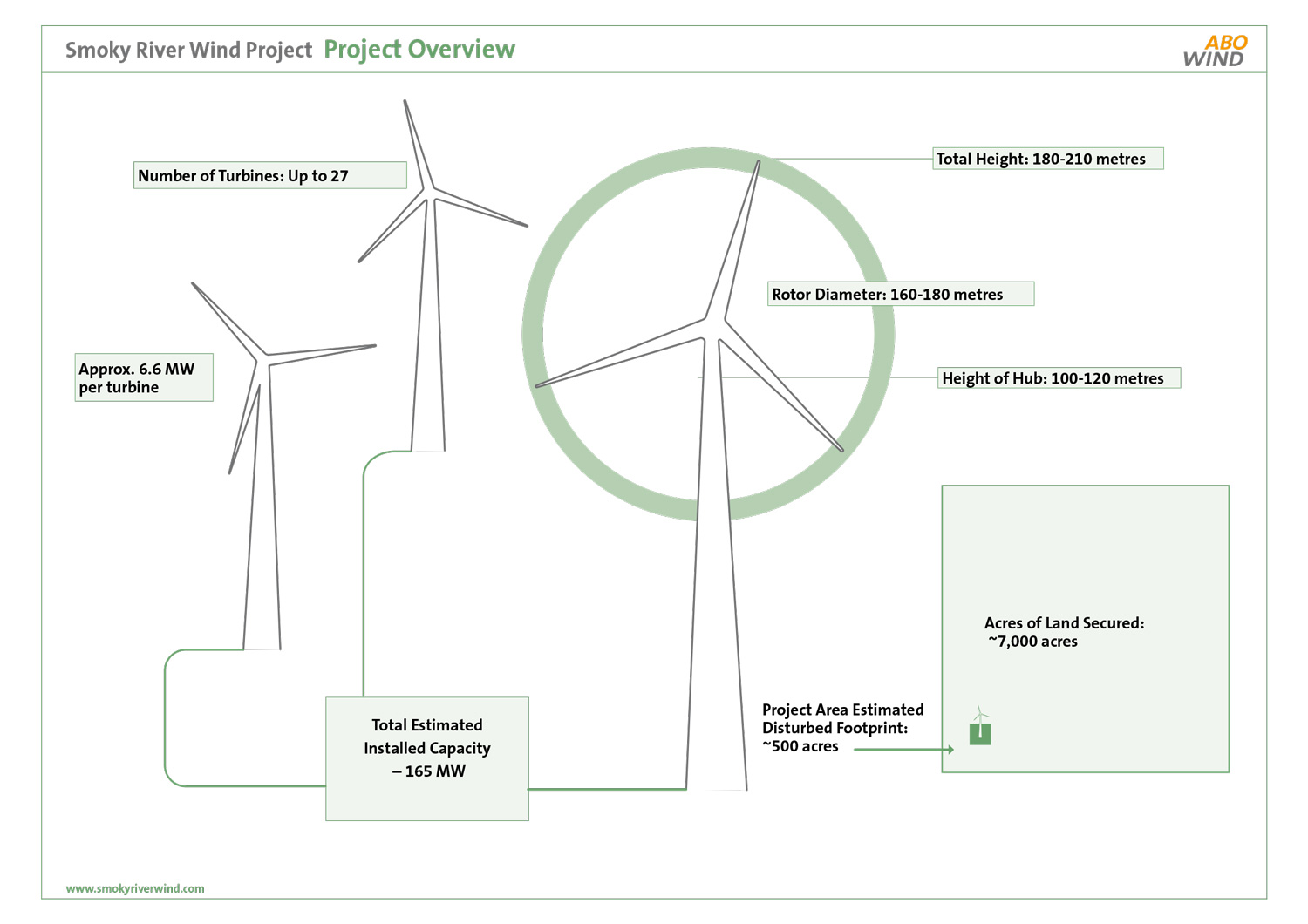Click the '~500 acres' value
Image resolution: width=1308 pixels, height=924 pixels.
[800, 747]
